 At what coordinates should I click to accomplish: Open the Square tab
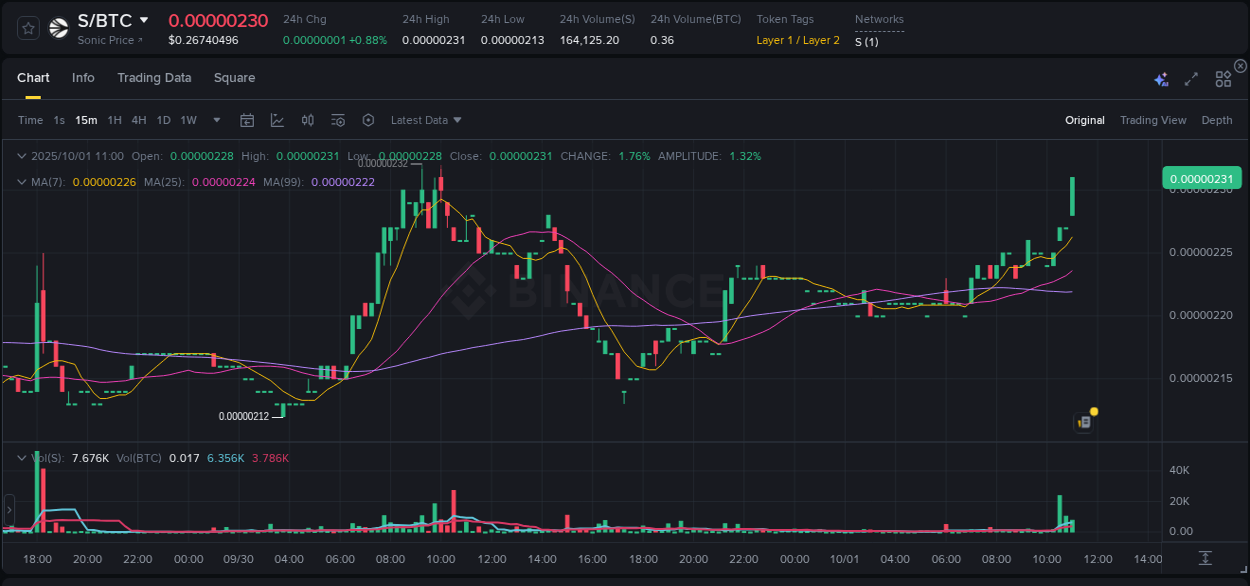click(x=234, y=77)
